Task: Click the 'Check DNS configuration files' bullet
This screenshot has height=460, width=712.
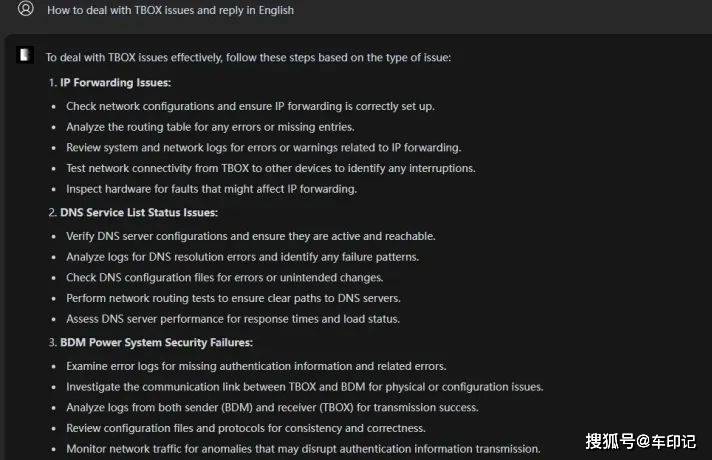Action: coord(225,277)
